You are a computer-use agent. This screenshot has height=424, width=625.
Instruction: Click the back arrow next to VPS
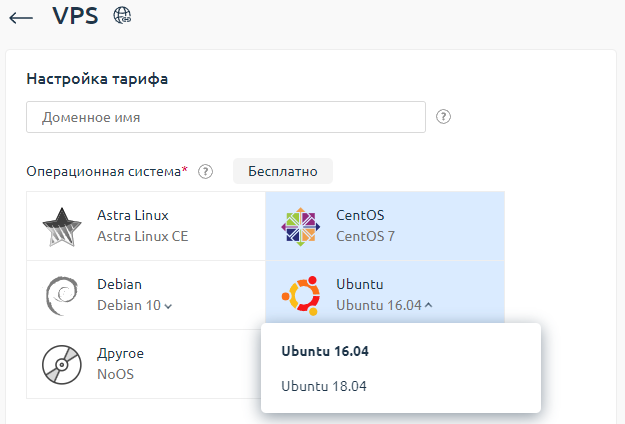[x=21, y=18]
